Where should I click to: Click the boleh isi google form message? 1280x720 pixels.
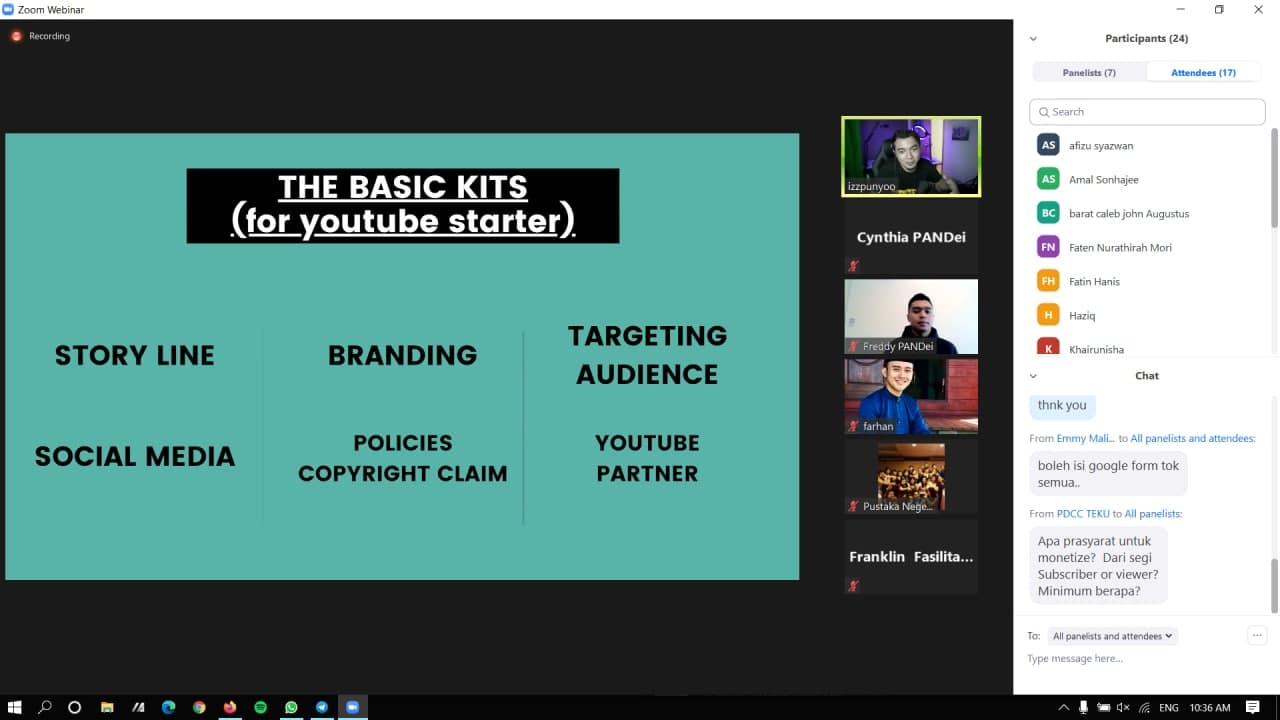1108,474
